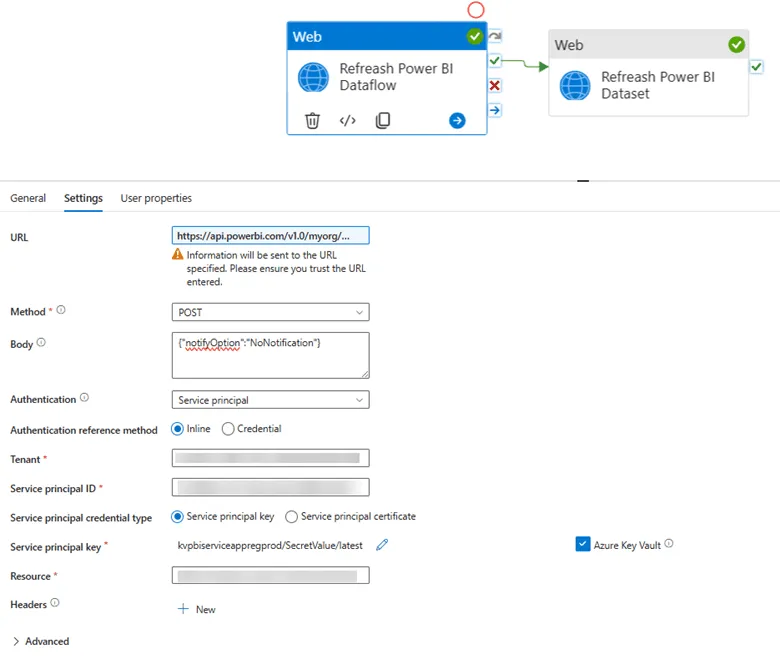Click the Service principal ID field

270,487
